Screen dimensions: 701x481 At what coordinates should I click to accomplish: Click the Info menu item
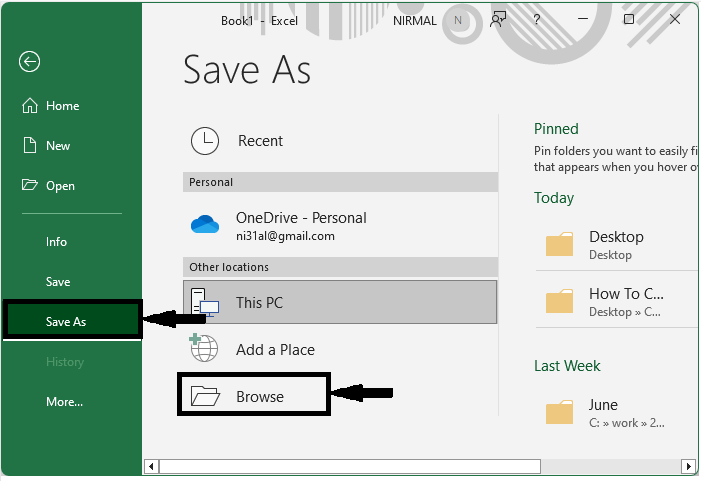[56, 242]
